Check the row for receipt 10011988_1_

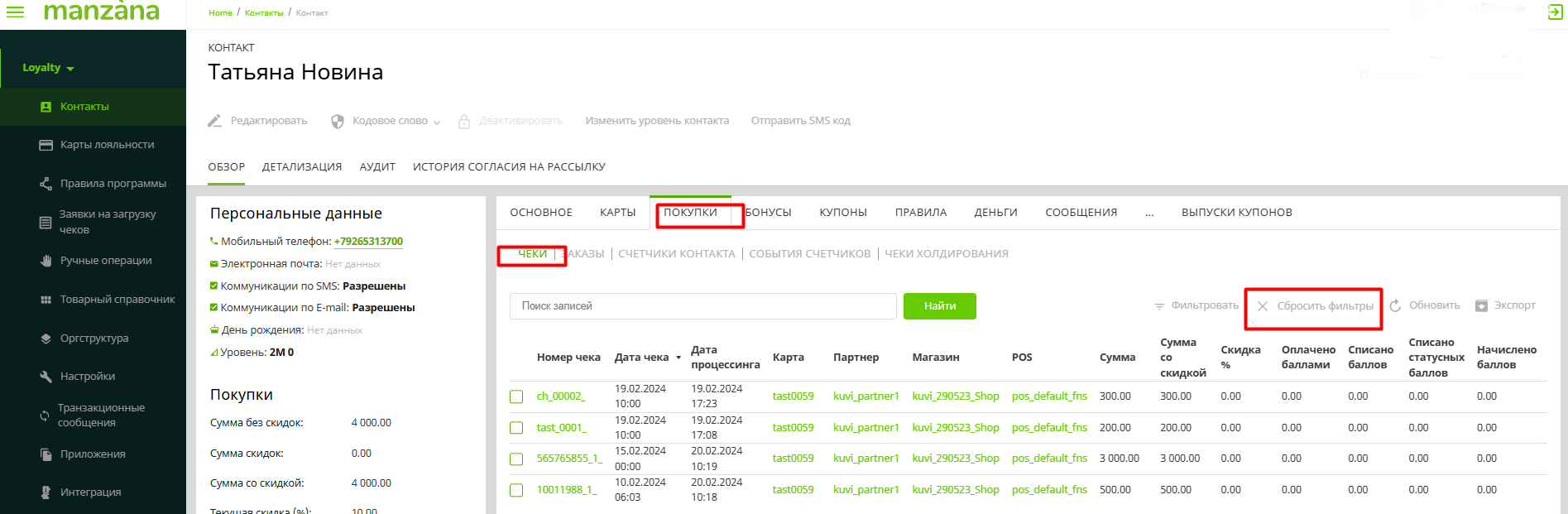point(516,490)
